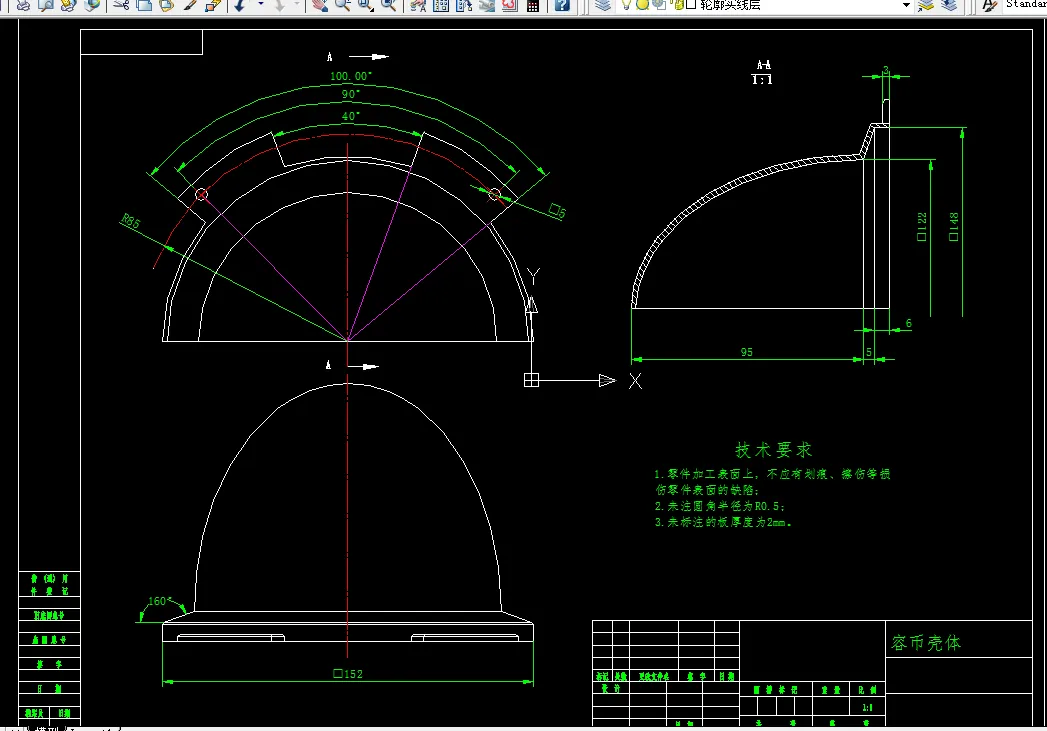Select the 90° angular dimension text
This screenshot has width=1047, height=731.
351,94
